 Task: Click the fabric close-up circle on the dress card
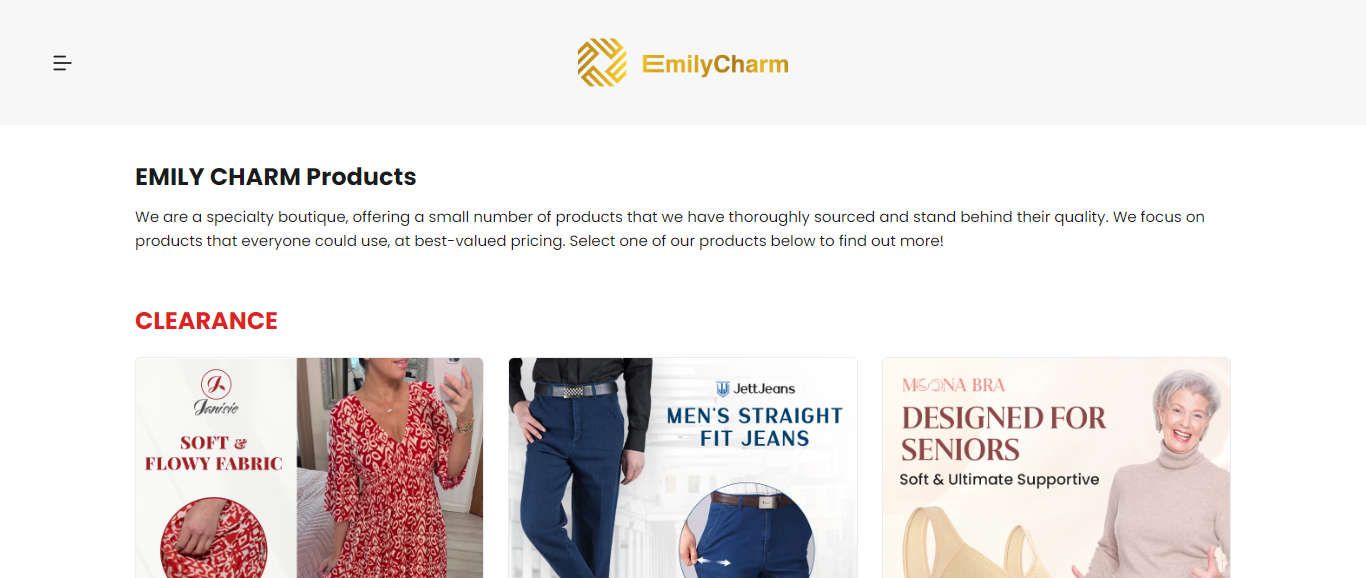click(x=213, y=540)
